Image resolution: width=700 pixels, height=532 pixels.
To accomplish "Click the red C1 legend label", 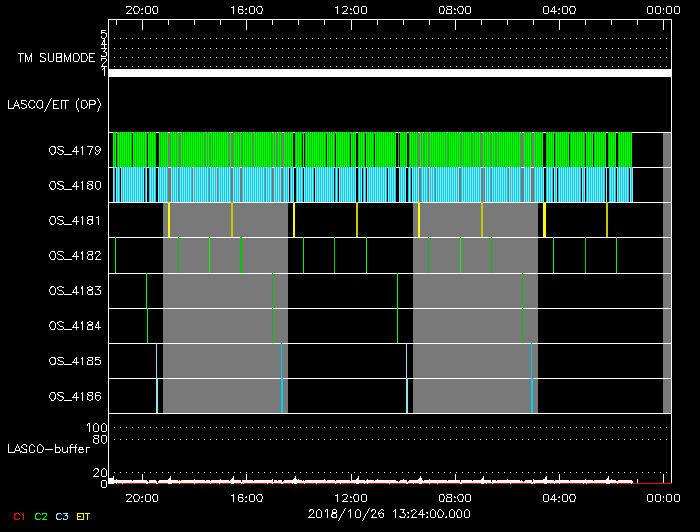I will [17, 515].
